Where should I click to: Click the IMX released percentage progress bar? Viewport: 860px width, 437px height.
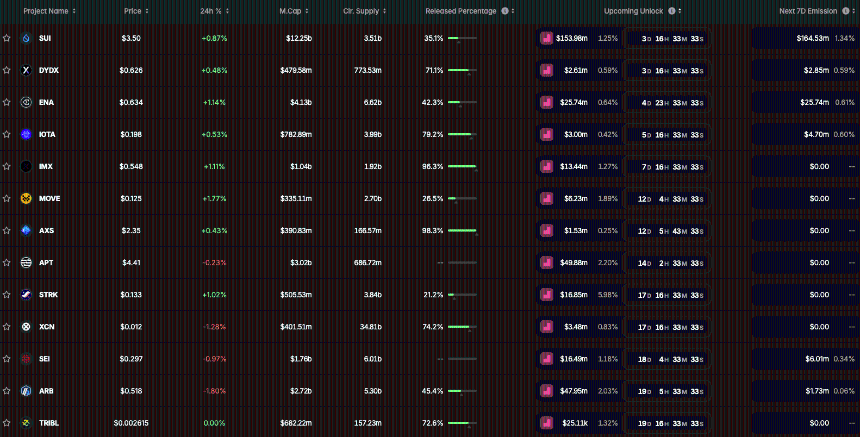[x=462, y=166]
